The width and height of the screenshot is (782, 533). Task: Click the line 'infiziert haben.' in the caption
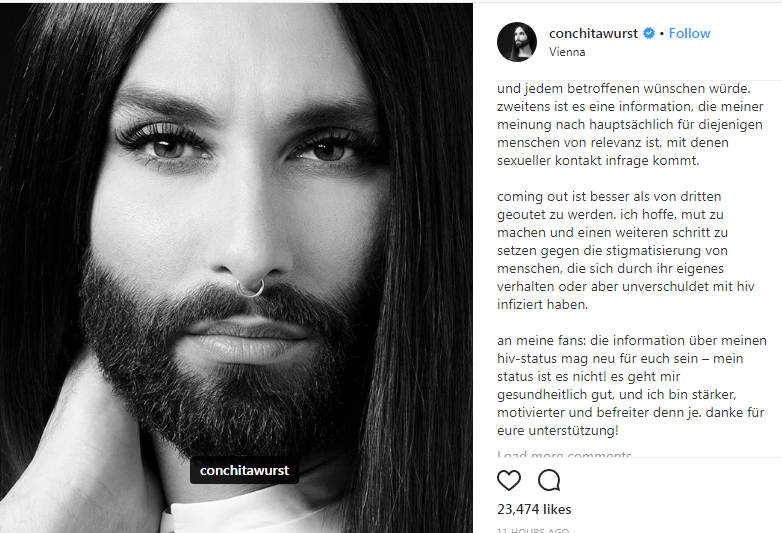(542, 305)
